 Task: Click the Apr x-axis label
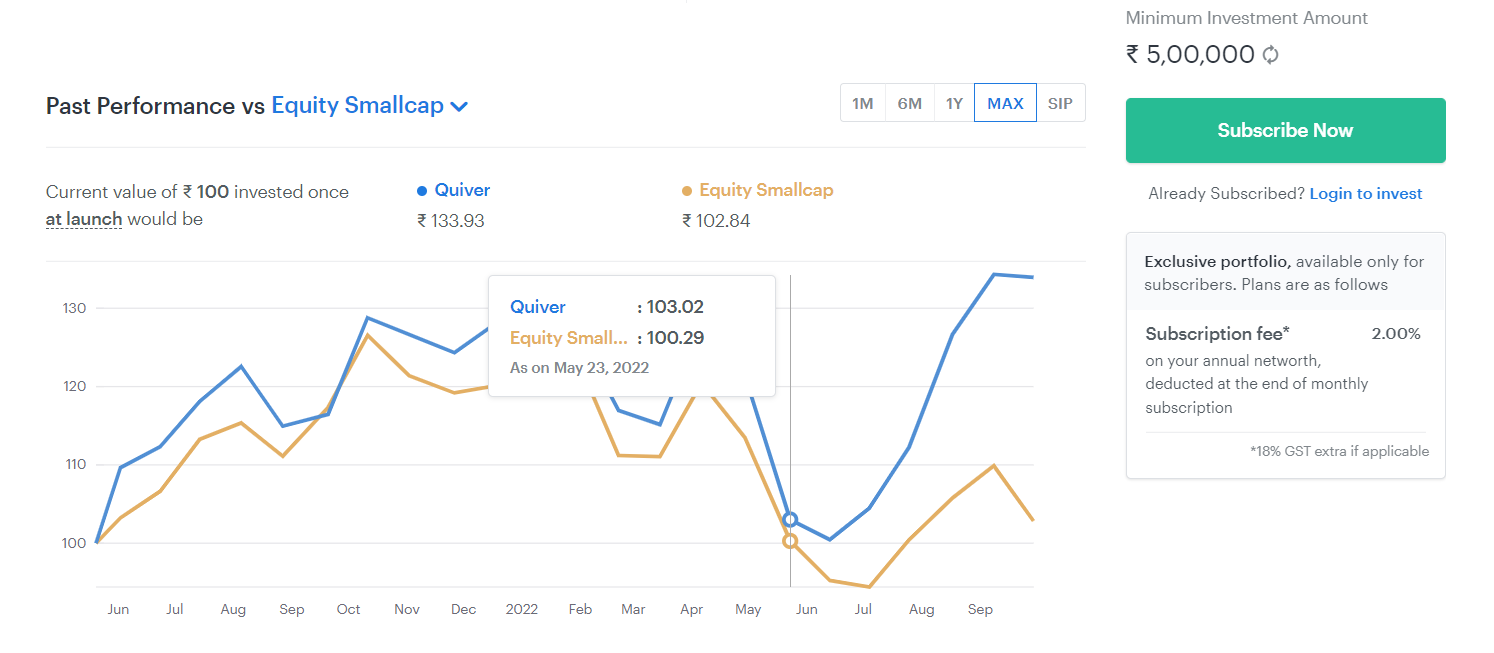[x=691, y=609]
